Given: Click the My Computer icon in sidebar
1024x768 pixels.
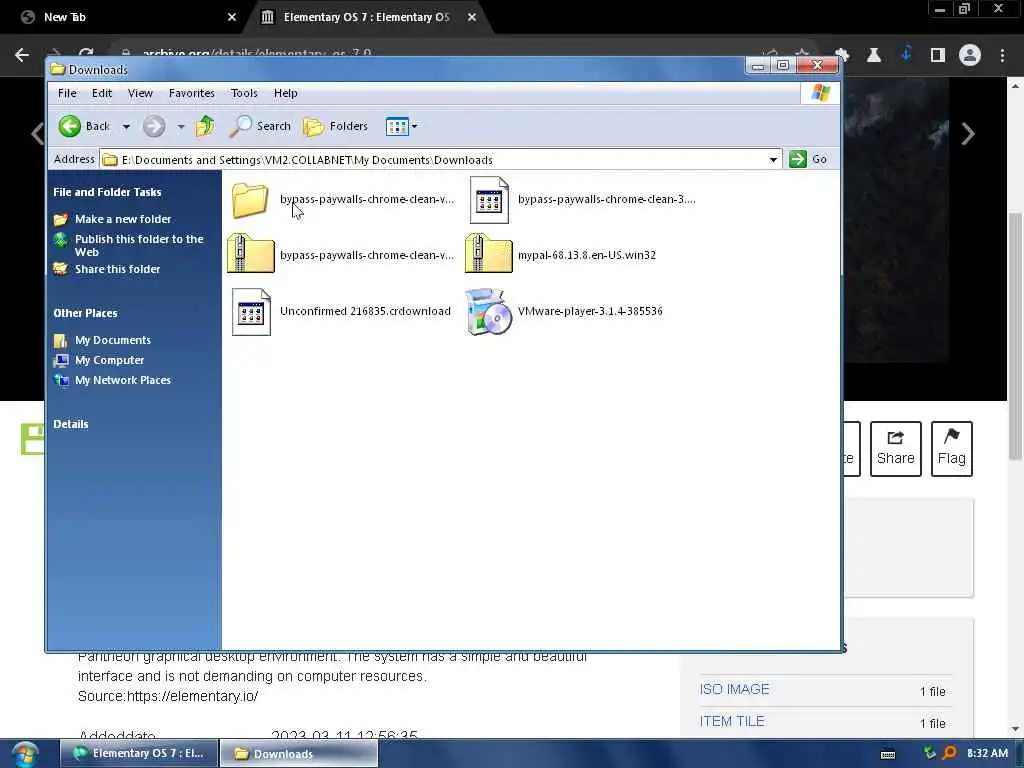Looking at the screenshot, I should pos(61,360).
